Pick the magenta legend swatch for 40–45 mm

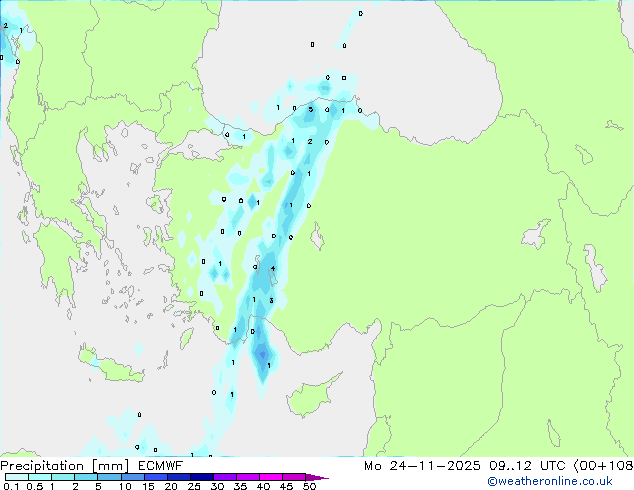click(271, 477)
